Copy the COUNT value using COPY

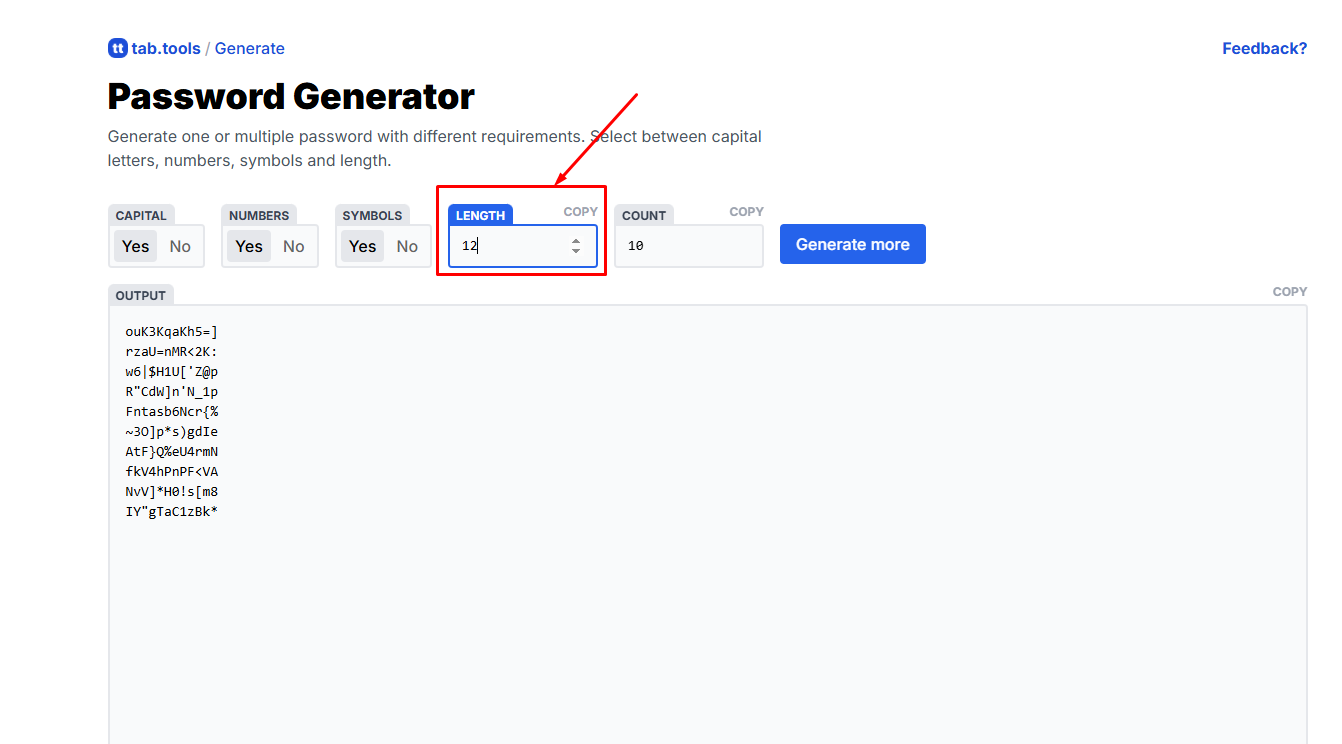tap(746, 211)
